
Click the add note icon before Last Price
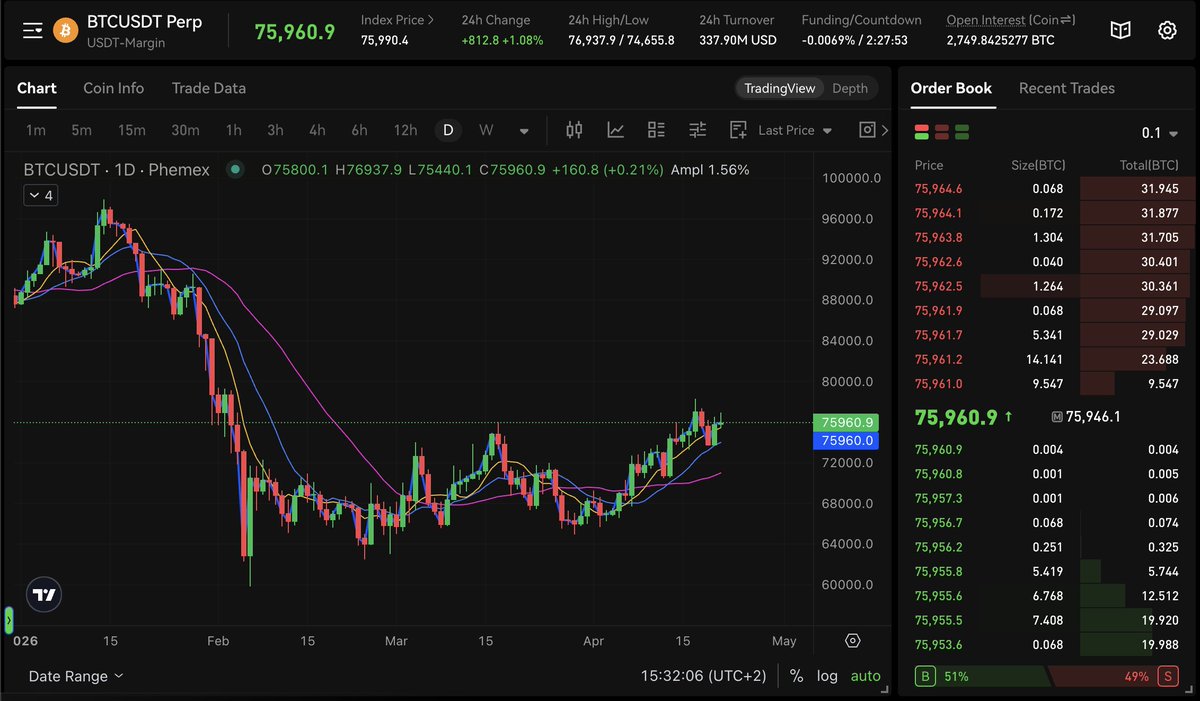tap(739, 130)
